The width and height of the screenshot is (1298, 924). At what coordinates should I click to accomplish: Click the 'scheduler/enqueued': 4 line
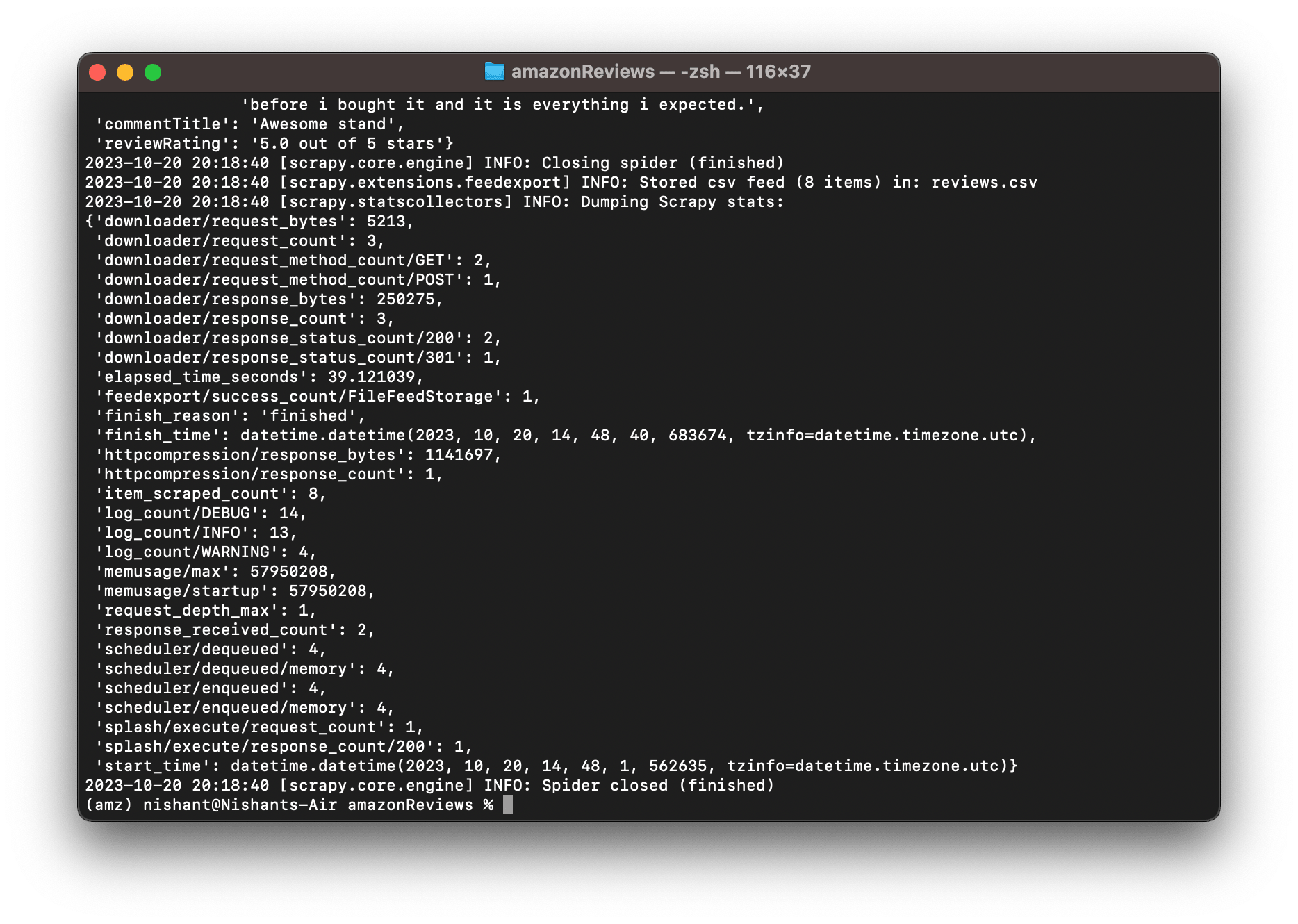(211, 688)
